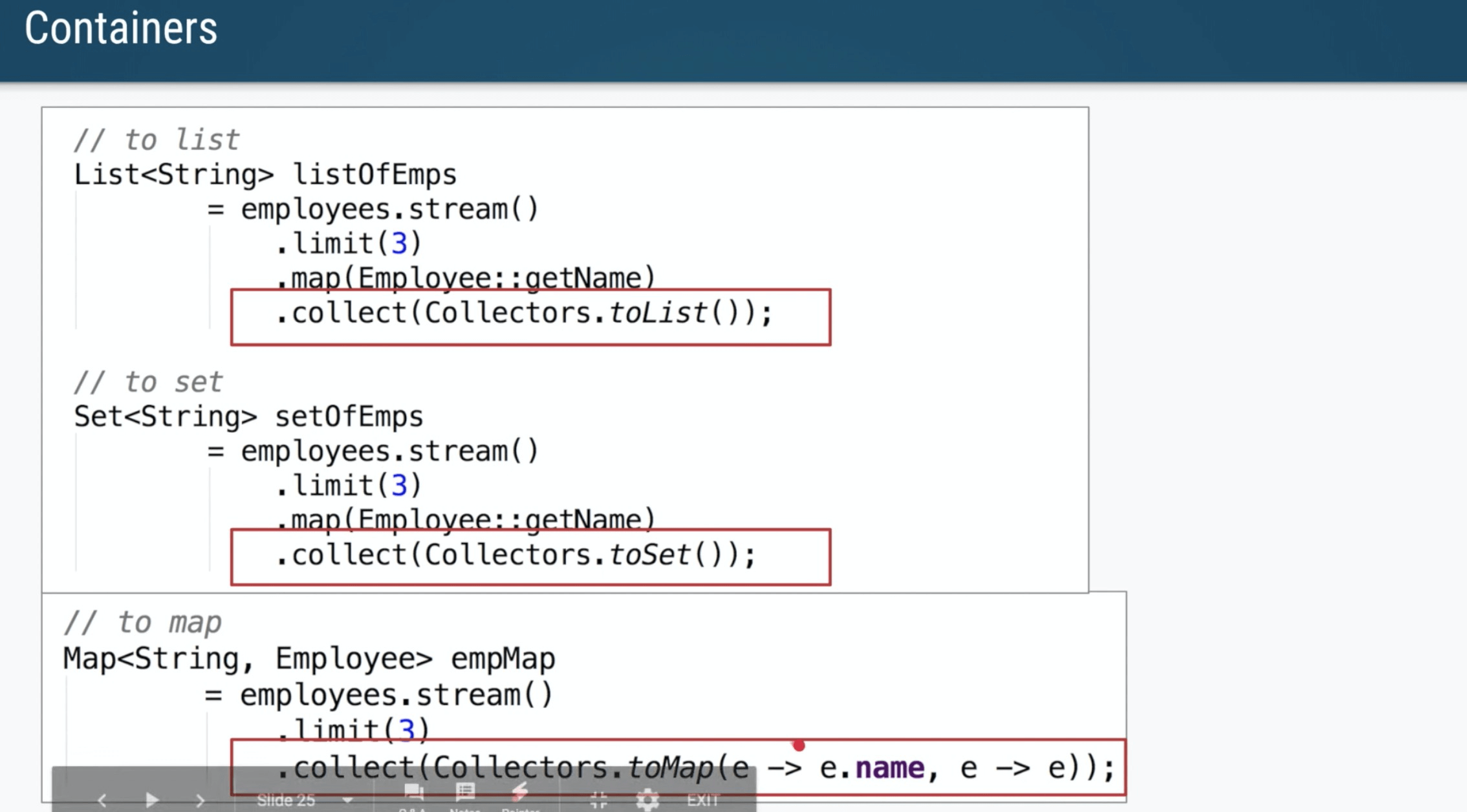Advance to next slide arrow
This screenshot has width=1467, height=812.
point(200,800)
